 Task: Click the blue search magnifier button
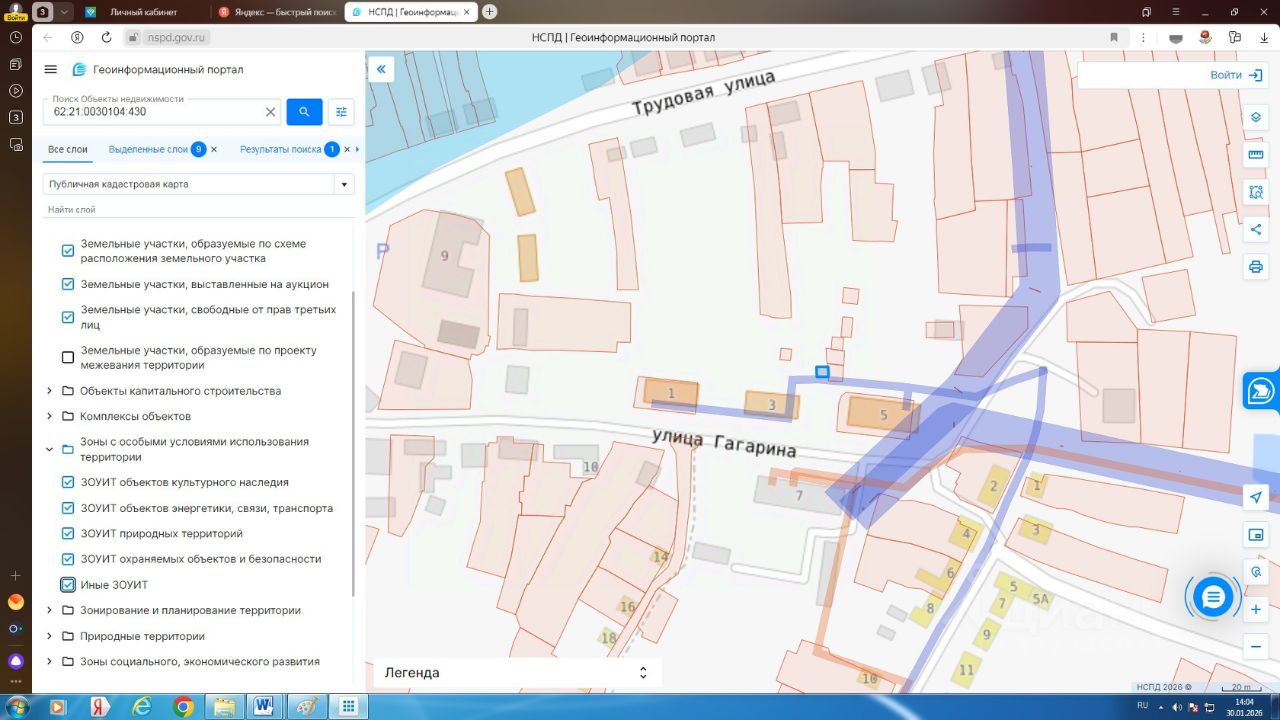tap(304, 112)
